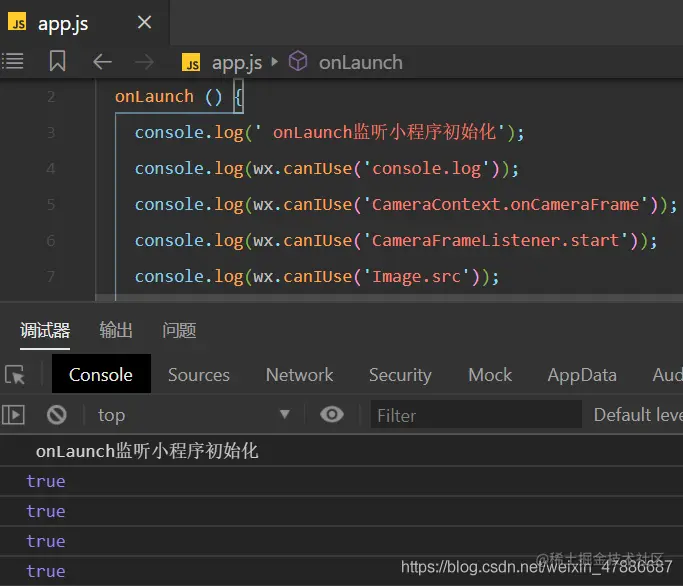Click the CameraFrameListener.start code line
Screen dimensions: 683x586
coord(396,241)
